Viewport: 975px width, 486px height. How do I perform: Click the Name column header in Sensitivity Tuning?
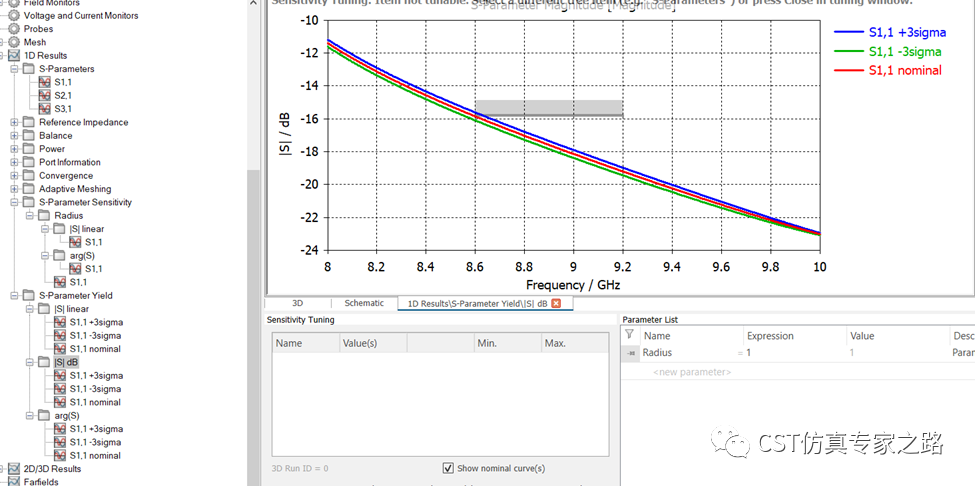pos(306,343)
